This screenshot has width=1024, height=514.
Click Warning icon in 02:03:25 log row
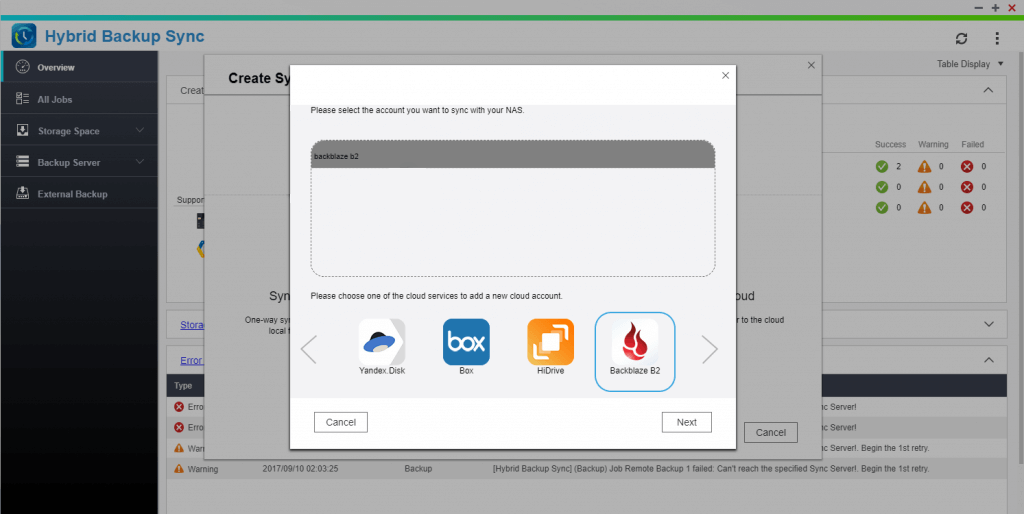[179, 468]
